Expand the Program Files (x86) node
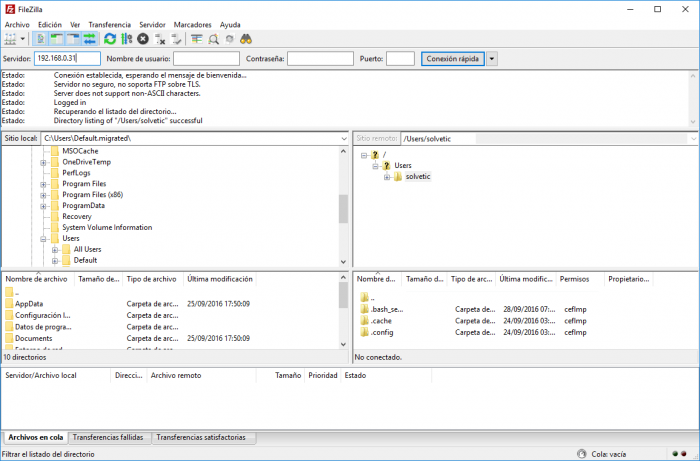Viewport: 700px width, 461px height. coord(43,195)
